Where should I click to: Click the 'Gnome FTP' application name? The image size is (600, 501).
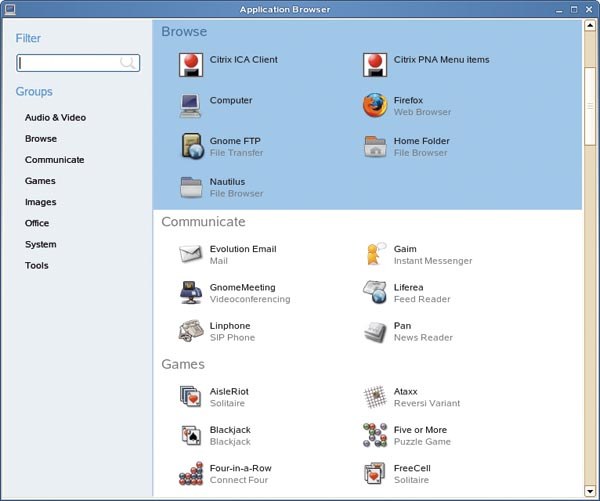click(235, 141)
